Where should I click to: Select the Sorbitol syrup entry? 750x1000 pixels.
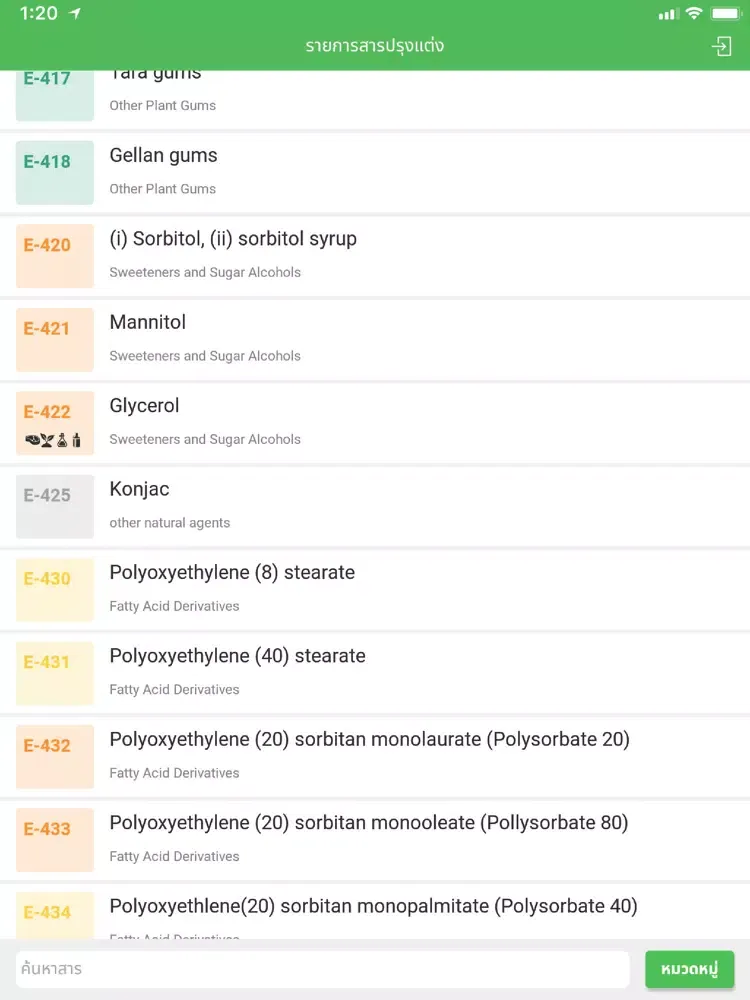[x=375, y=256]
